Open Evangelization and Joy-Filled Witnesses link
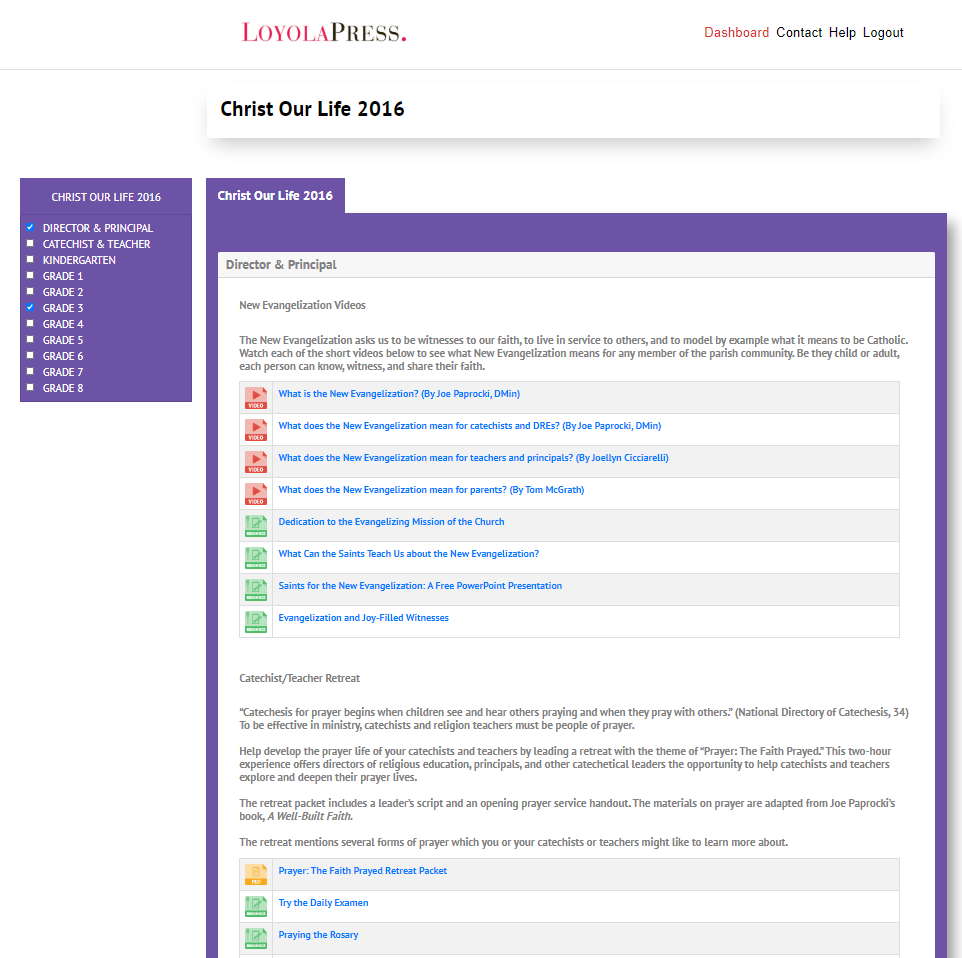The height and width of the screenshot is (958, 962). point(364,617)
